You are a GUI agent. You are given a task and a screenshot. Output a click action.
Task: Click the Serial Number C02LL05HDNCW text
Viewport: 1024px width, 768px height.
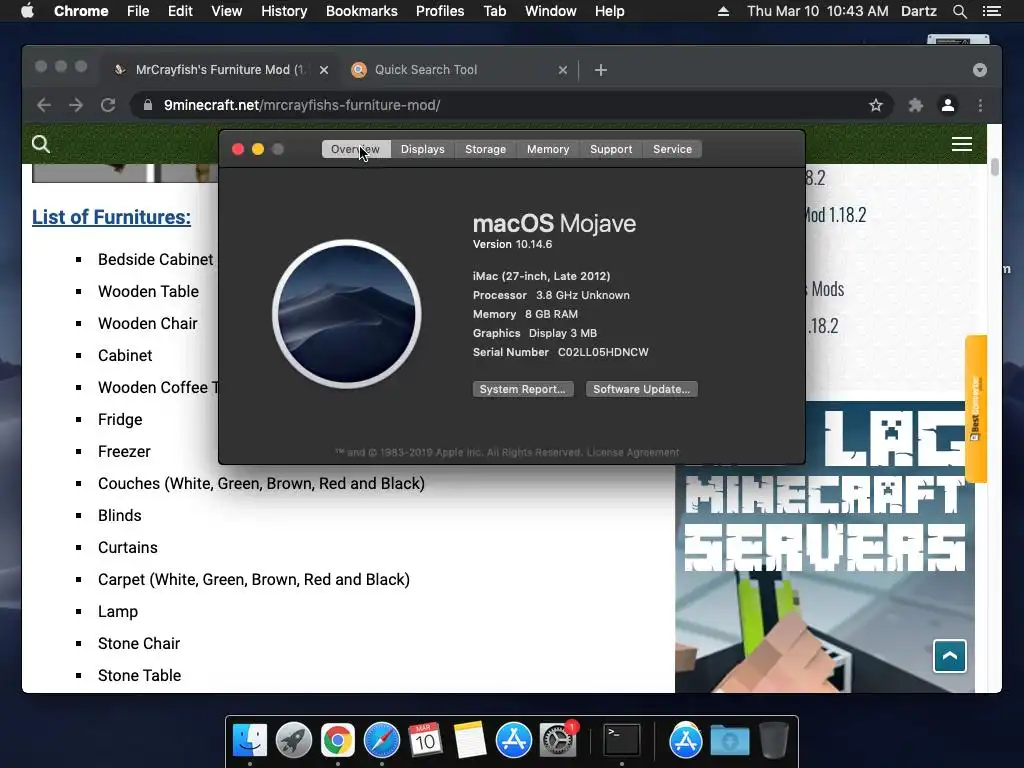560,352
